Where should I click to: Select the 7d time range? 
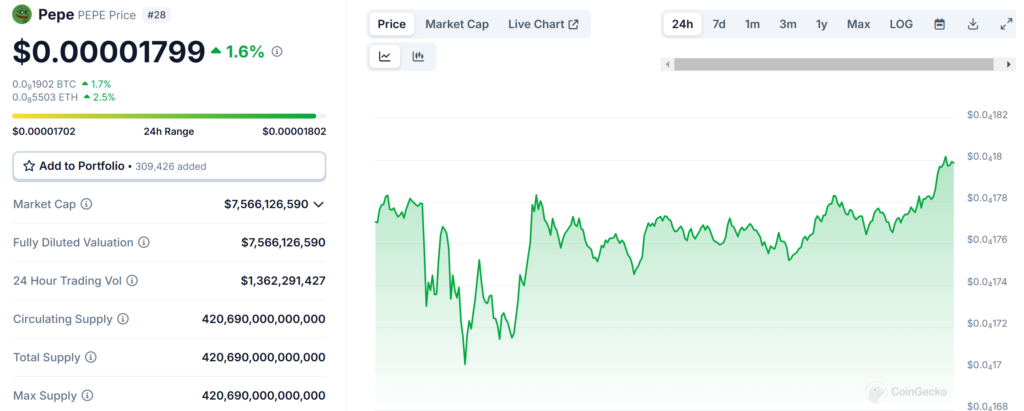click(x=719, y=24)
